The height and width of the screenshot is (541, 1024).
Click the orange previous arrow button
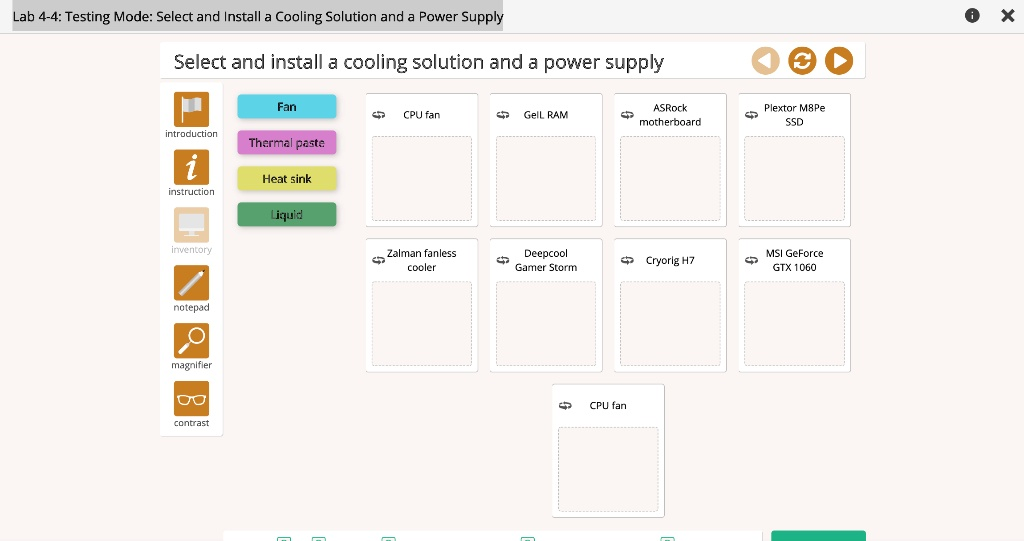[765, 62]
